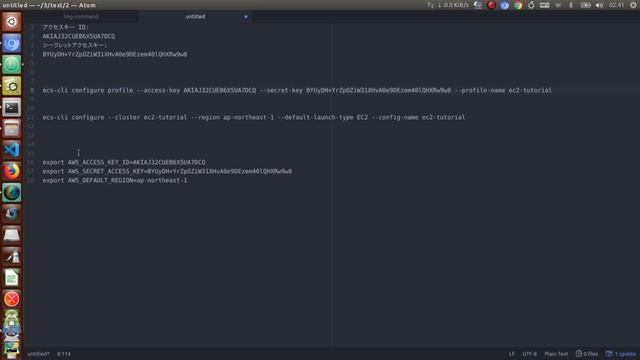The height and width of the screenshot is (360, 640).
Task: Open the red circular X dock icon
Action: pos(11,299)
